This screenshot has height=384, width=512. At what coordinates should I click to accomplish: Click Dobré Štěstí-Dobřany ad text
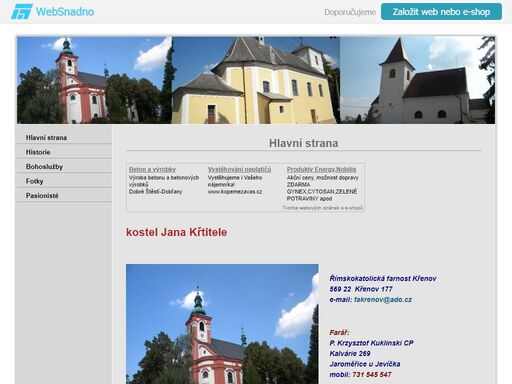(x=155, y=192)
